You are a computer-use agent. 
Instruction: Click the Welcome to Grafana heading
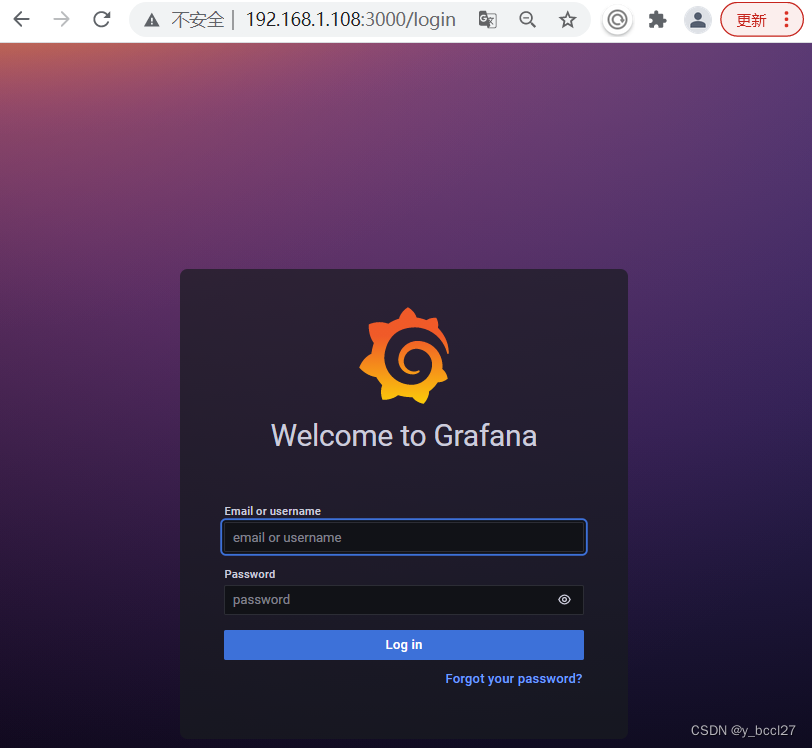(x=404, y=436)
